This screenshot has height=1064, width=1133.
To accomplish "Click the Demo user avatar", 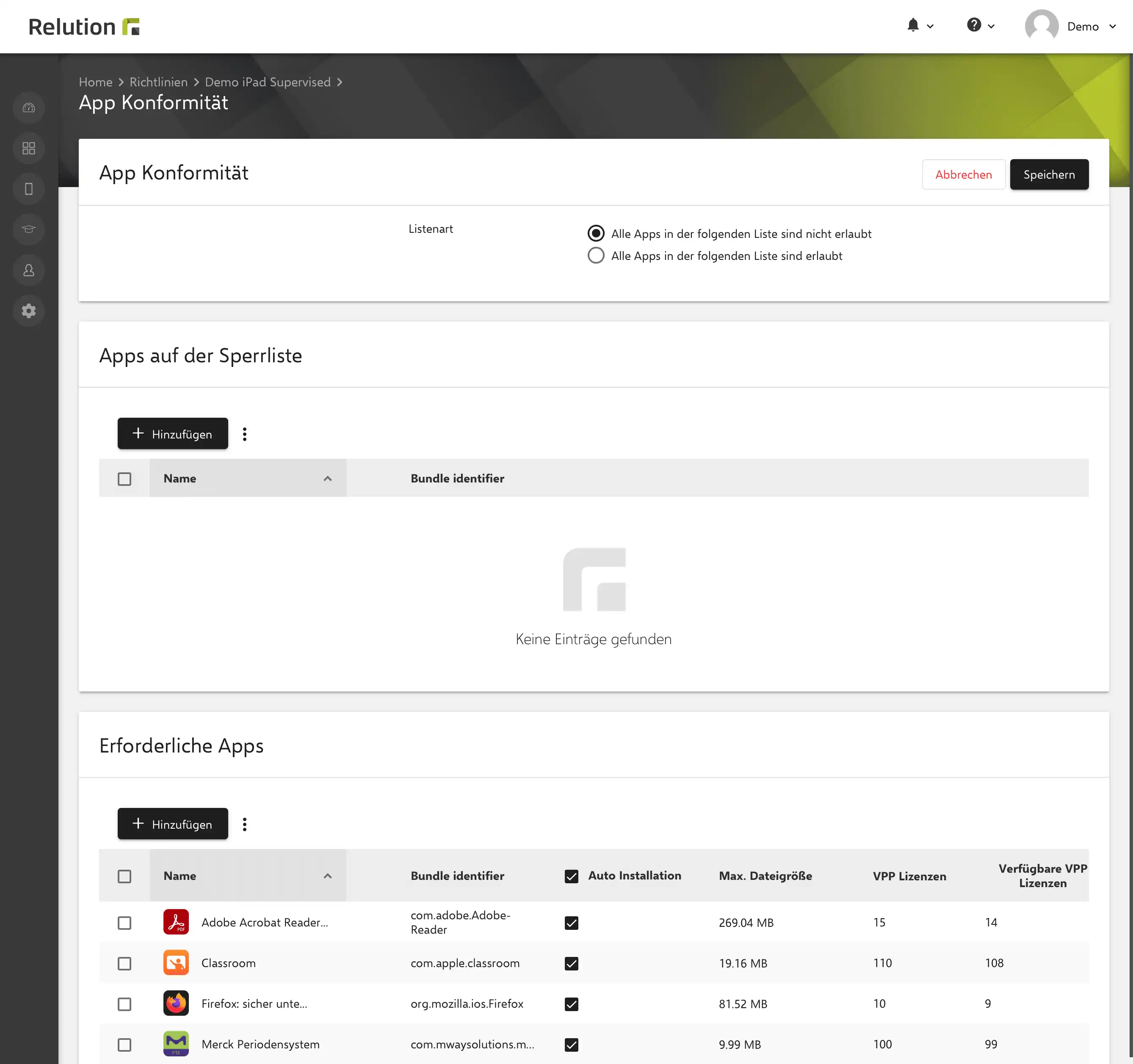I will [1041, 26].
